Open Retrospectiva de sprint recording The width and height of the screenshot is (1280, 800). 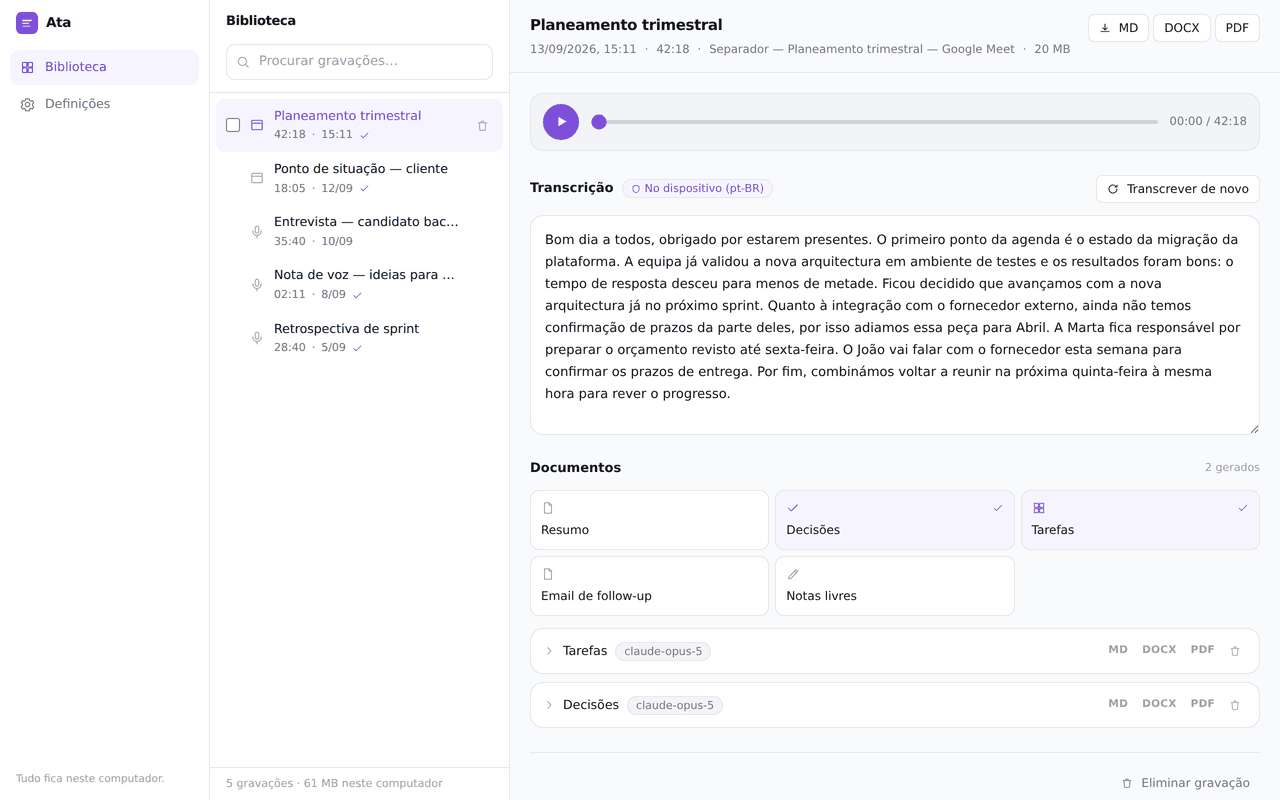(359, 338)
